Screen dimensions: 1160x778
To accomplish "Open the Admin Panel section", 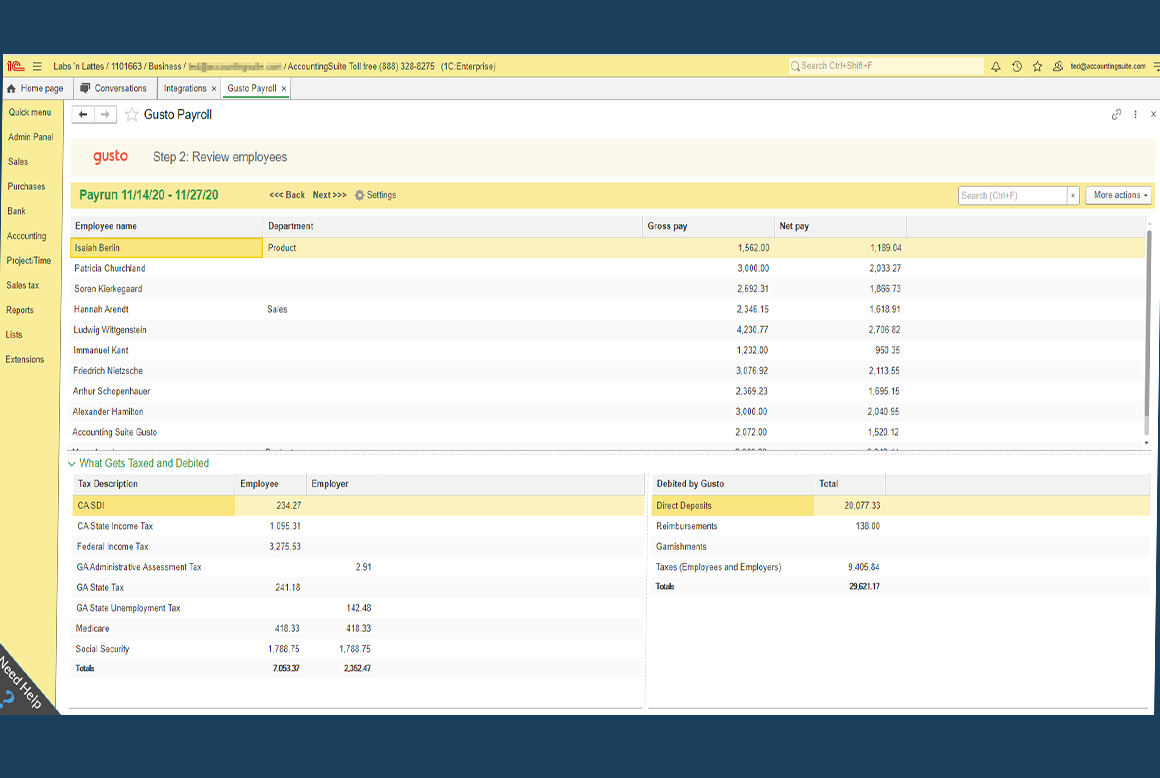I will click(x=30, y=137).
